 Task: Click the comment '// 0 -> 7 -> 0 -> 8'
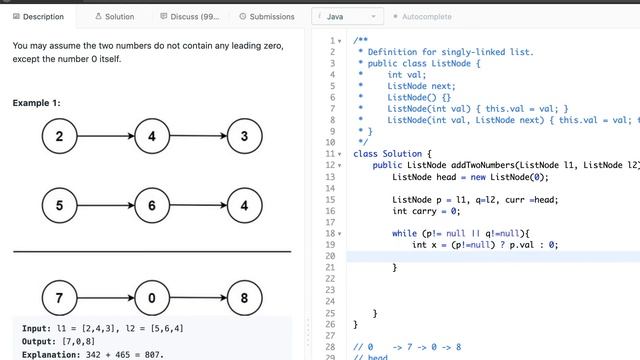point(407,347)
